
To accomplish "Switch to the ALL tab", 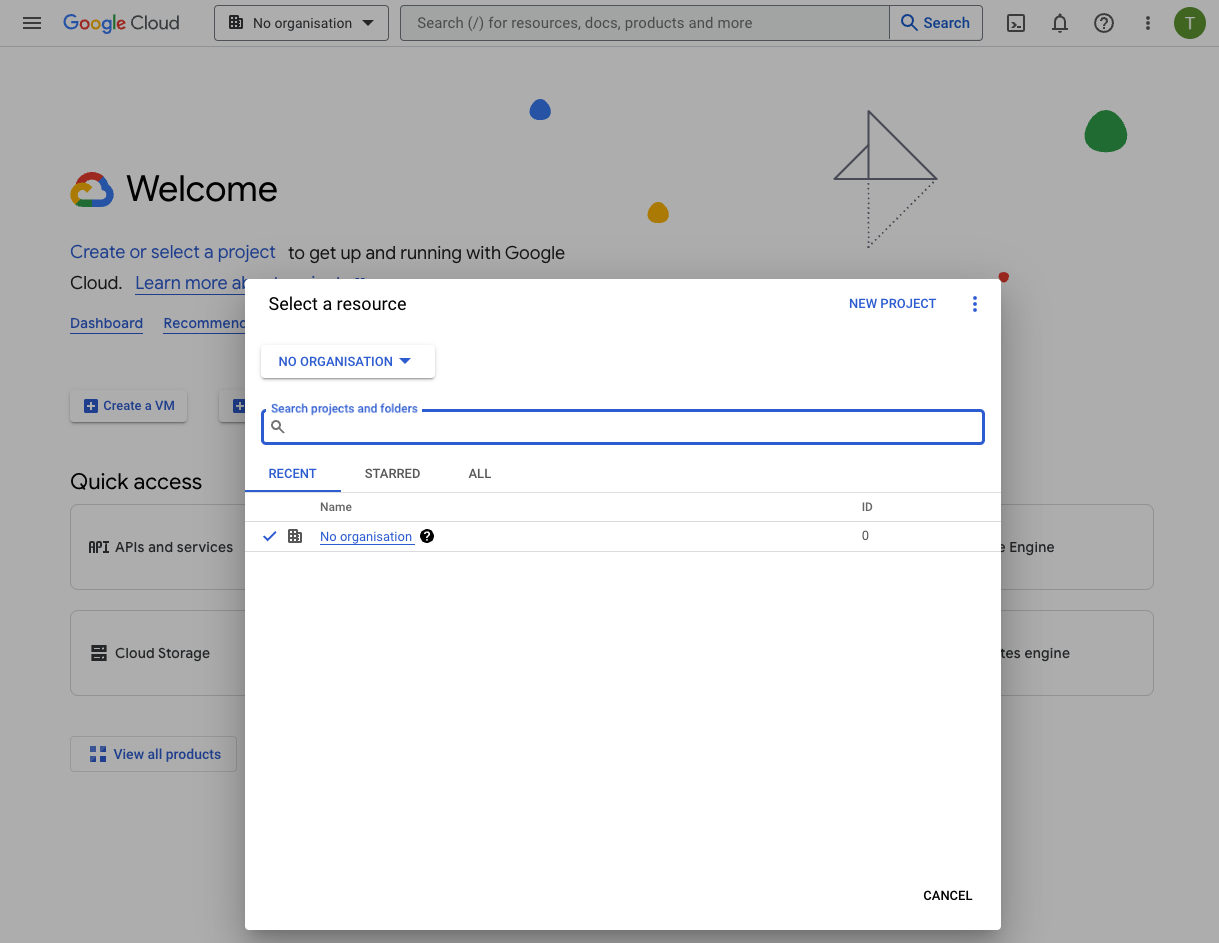I will [480, 473].
